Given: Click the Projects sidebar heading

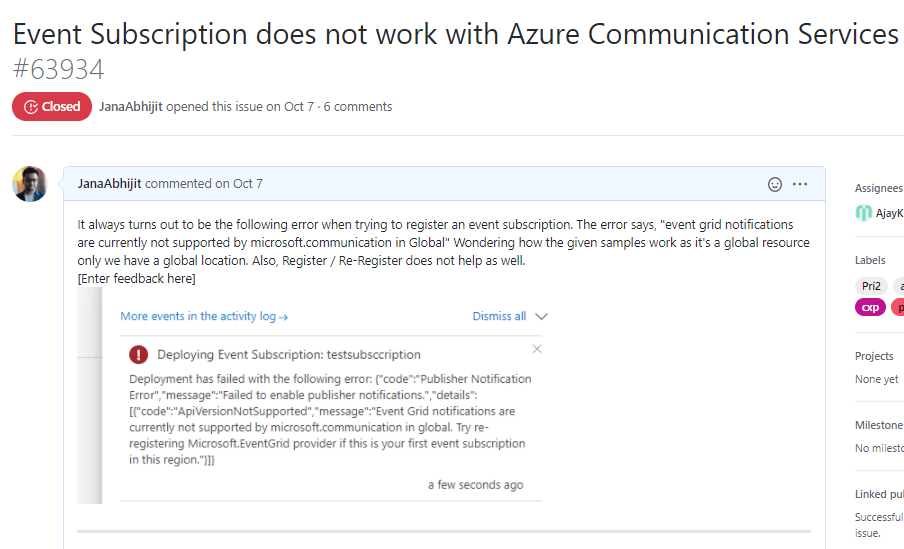Looking at the screenshot, I should click(x=874, y=356).
